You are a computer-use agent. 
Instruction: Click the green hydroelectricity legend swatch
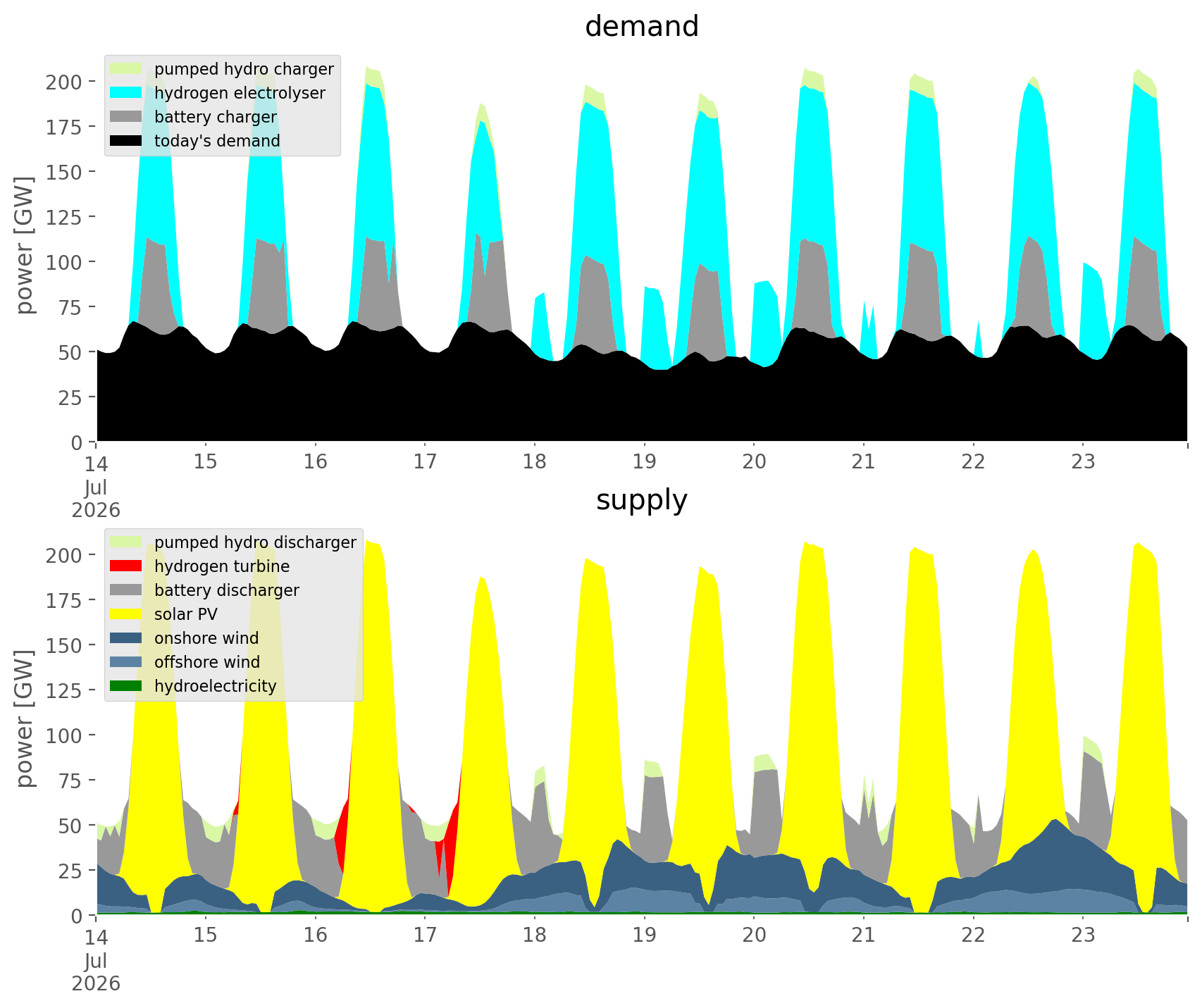126,686
